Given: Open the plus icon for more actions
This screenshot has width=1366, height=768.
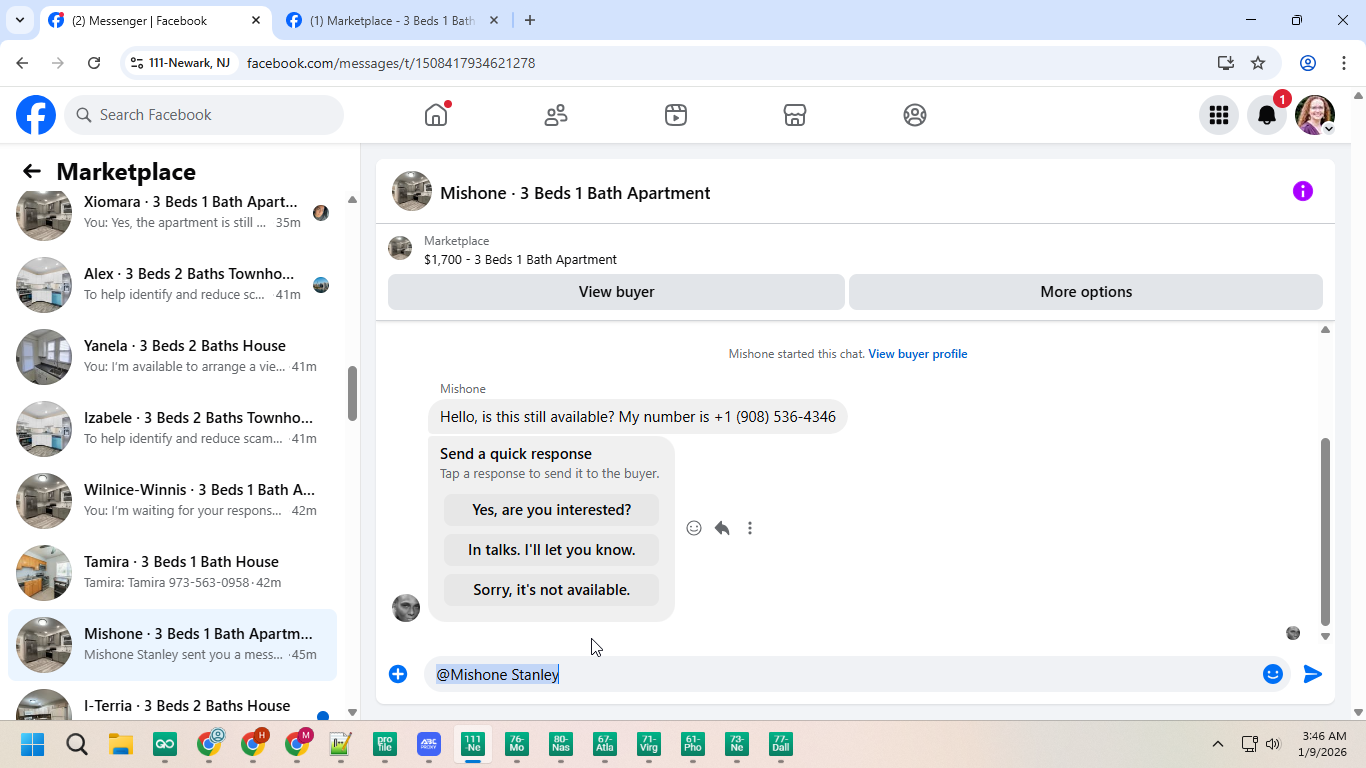Looking at the screenshot, I should coord(398,674).
